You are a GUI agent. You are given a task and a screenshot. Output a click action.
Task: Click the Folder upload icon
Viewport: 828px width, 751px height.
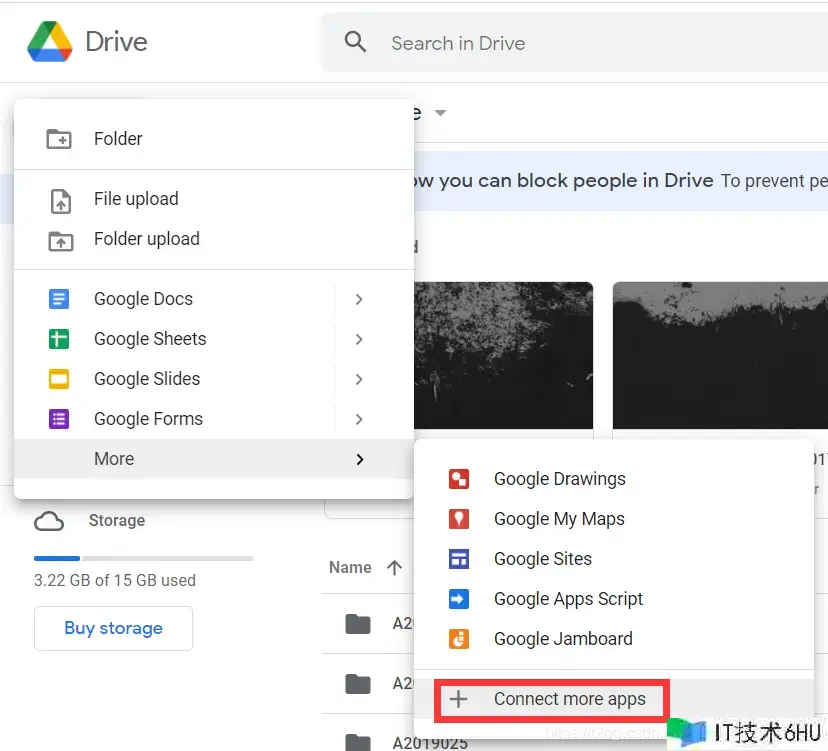pyautogui.click(x=61, y=241)
